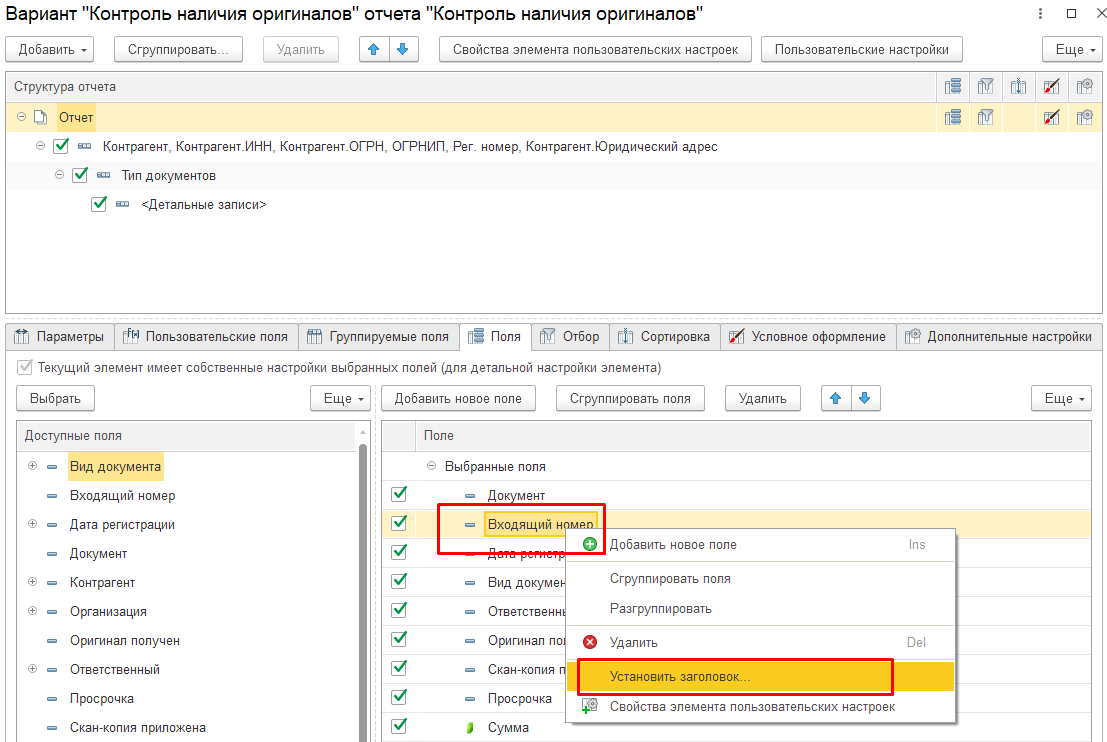The width and height of the screenshot is (1107, 742).
Task: Click Свойства элемента пользовательских настроек toolbar button
Action: point(595,49)
